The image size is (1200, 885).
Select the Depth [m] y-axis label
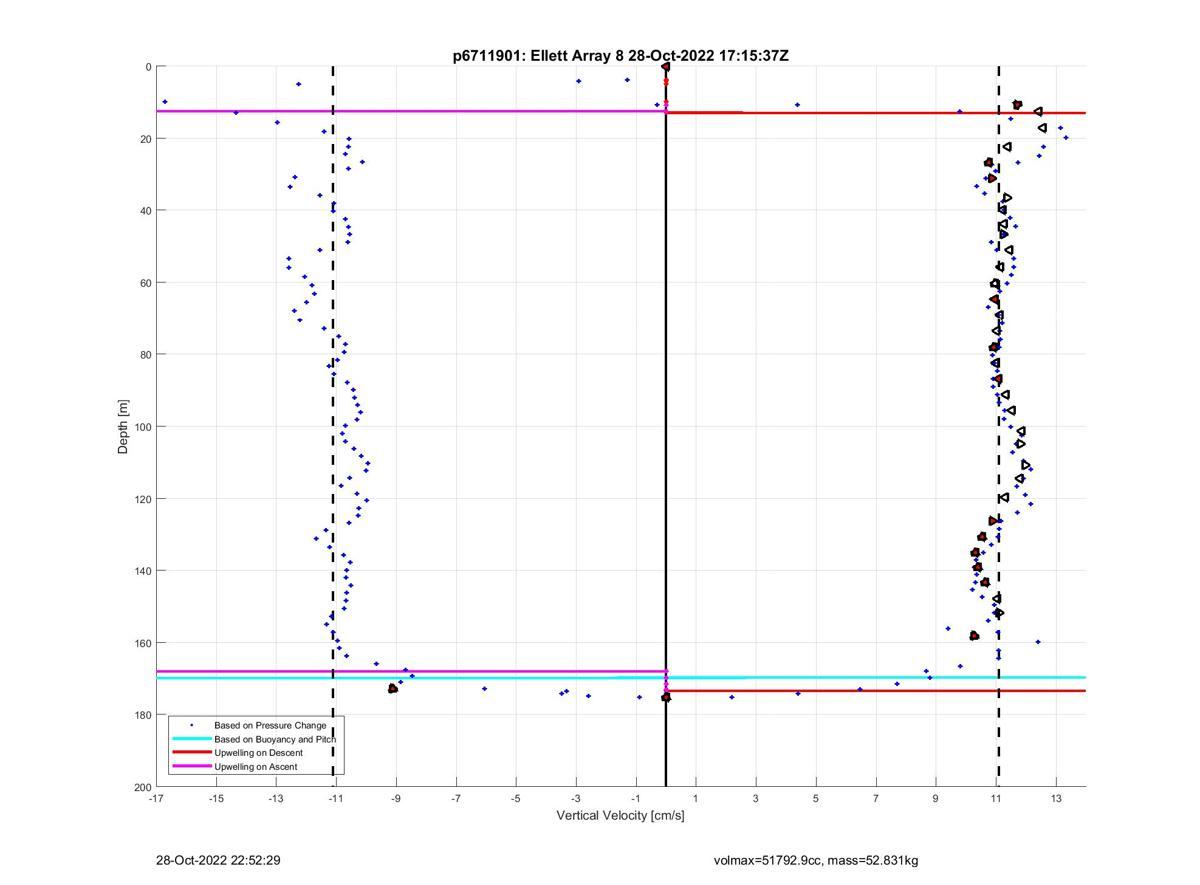pyautogui.click(x=124, y=427)
